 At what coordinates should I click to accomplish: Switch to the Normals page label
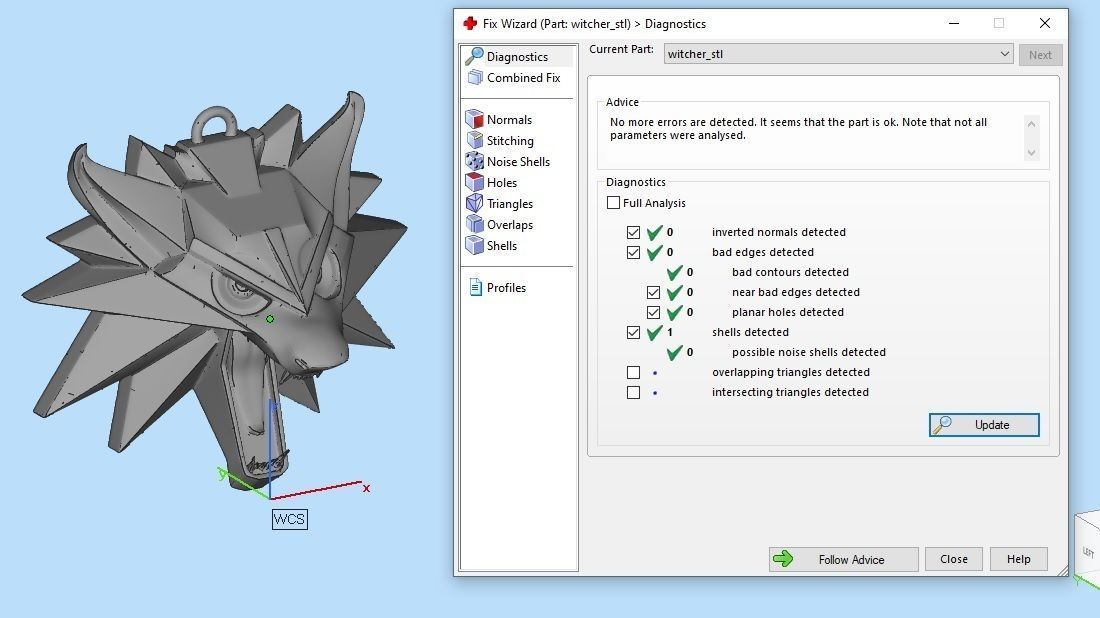point(509,120)
